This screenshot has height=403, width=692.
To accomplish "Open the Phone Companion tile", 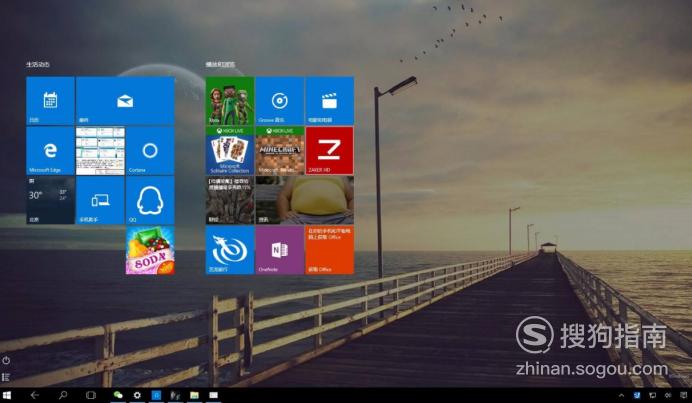I will point(100,200).
